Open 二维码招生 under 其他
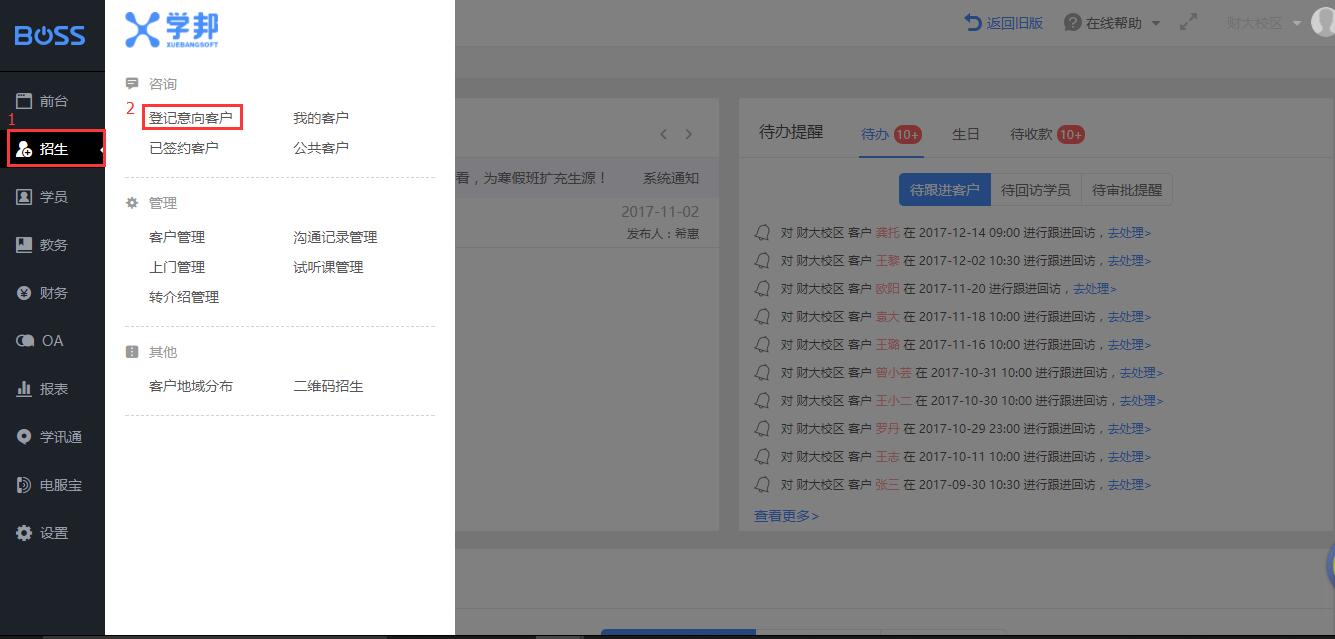 328,386
